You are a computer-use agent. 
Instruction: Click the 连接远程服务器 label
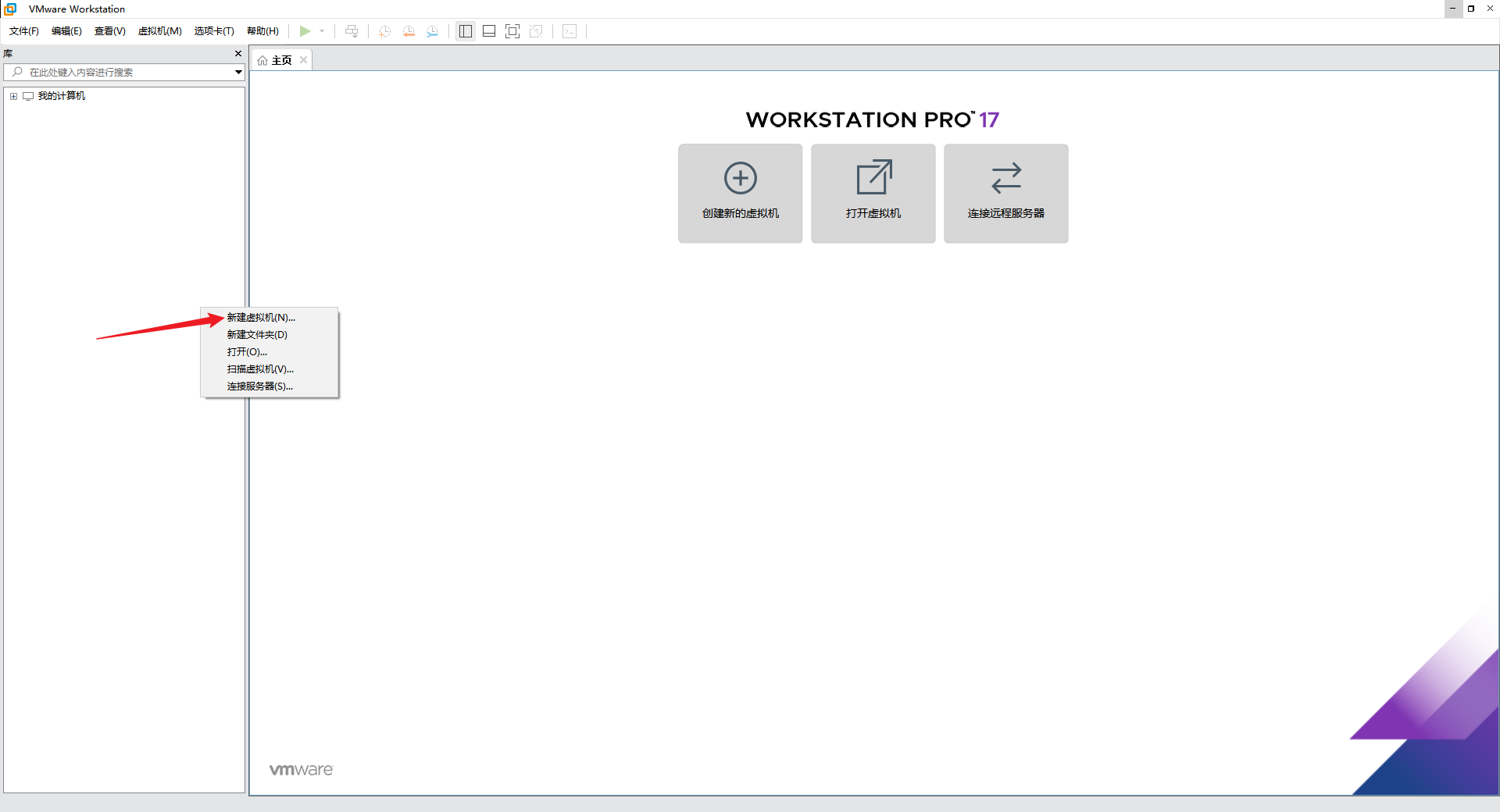[x=1006, y=213]
